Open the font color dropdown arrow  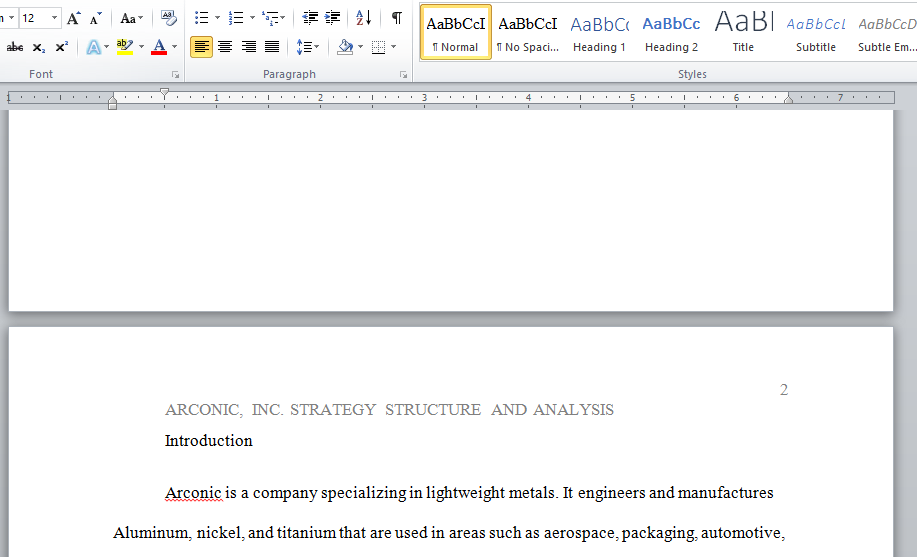pos(174,47)
